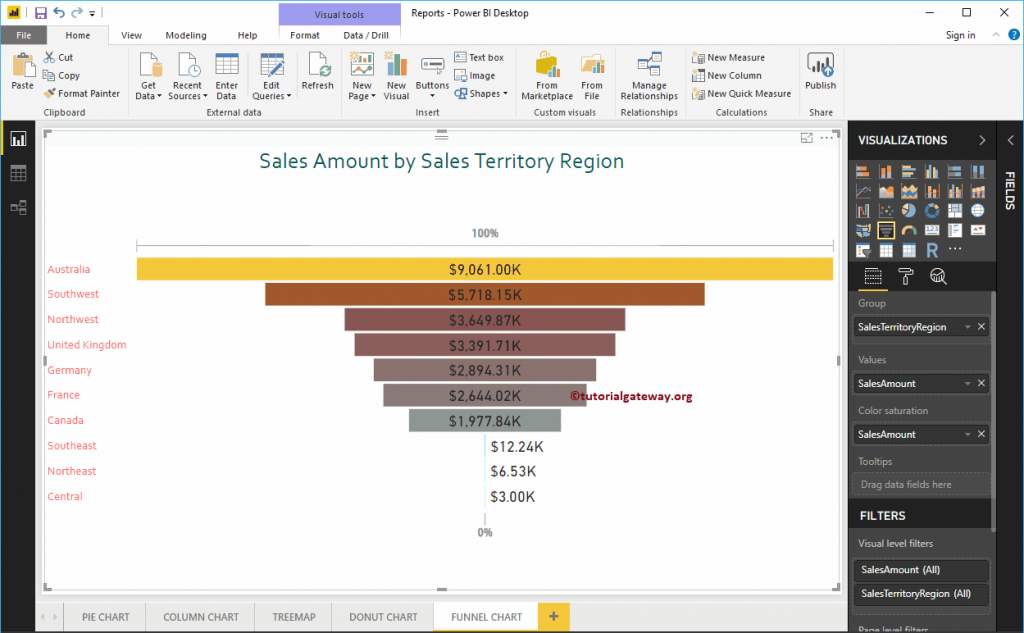1024x633 pixels.
Task: Open the PIE CHART report page tab
Action: [x=104, y=617]
